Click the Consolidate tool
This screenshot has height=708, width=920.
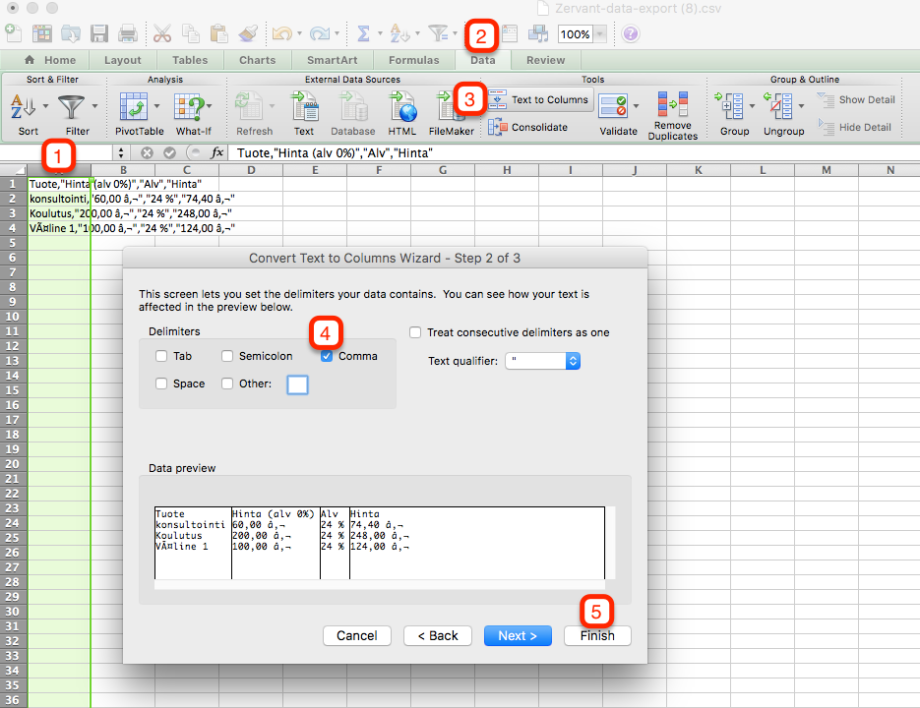(x=528, y=127)
